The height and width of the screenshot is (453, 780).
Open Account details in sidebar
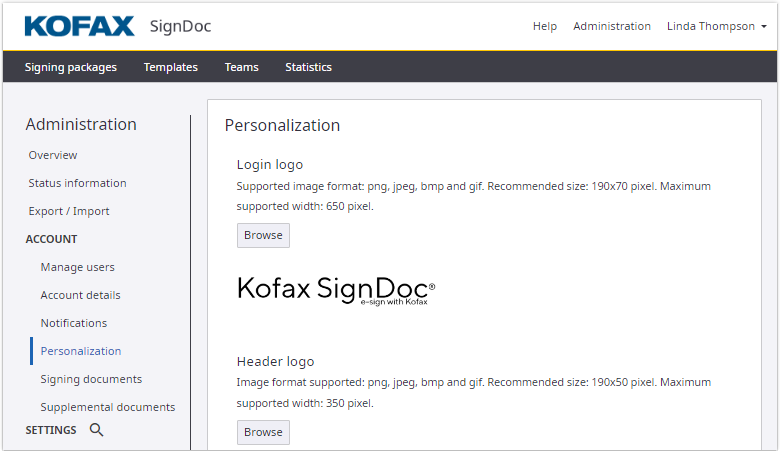tap(80, 295)
